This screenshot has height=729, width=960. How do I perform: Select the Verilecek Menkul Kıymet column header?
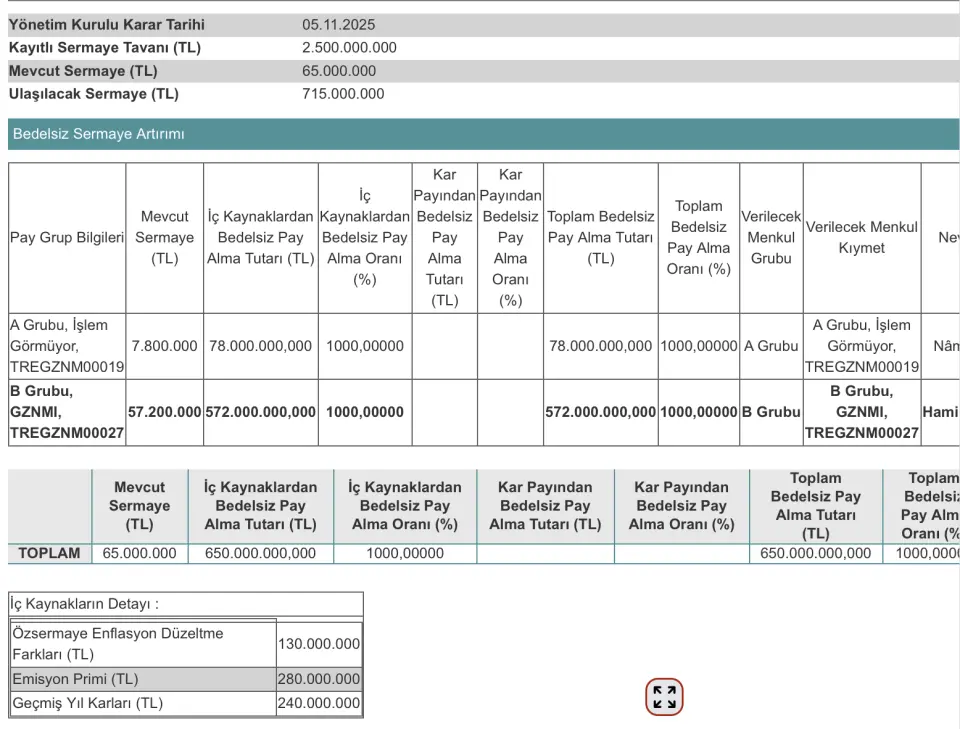pos(861,238)
